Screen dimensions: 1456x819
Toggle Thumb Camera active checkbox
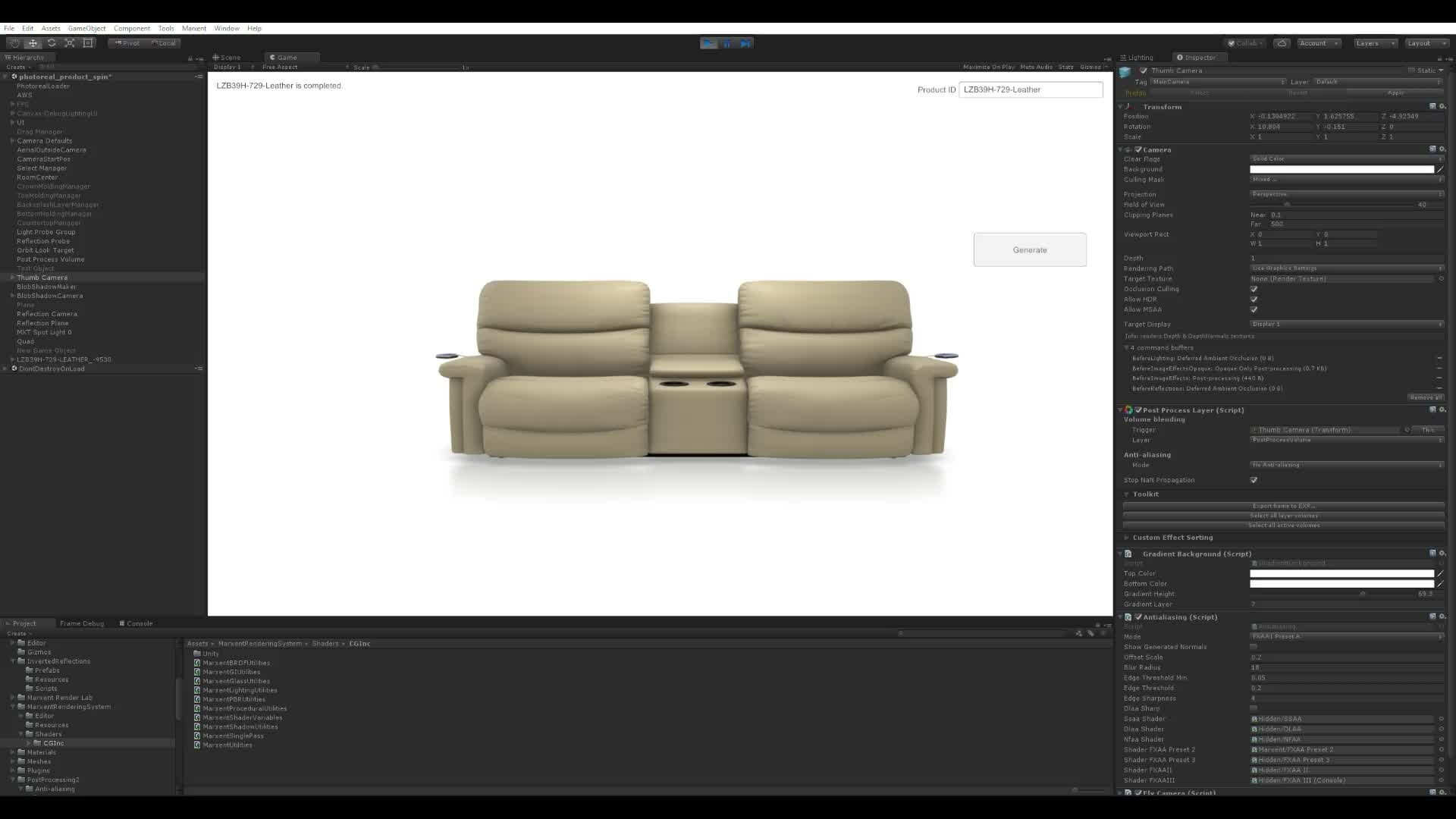1144,71
